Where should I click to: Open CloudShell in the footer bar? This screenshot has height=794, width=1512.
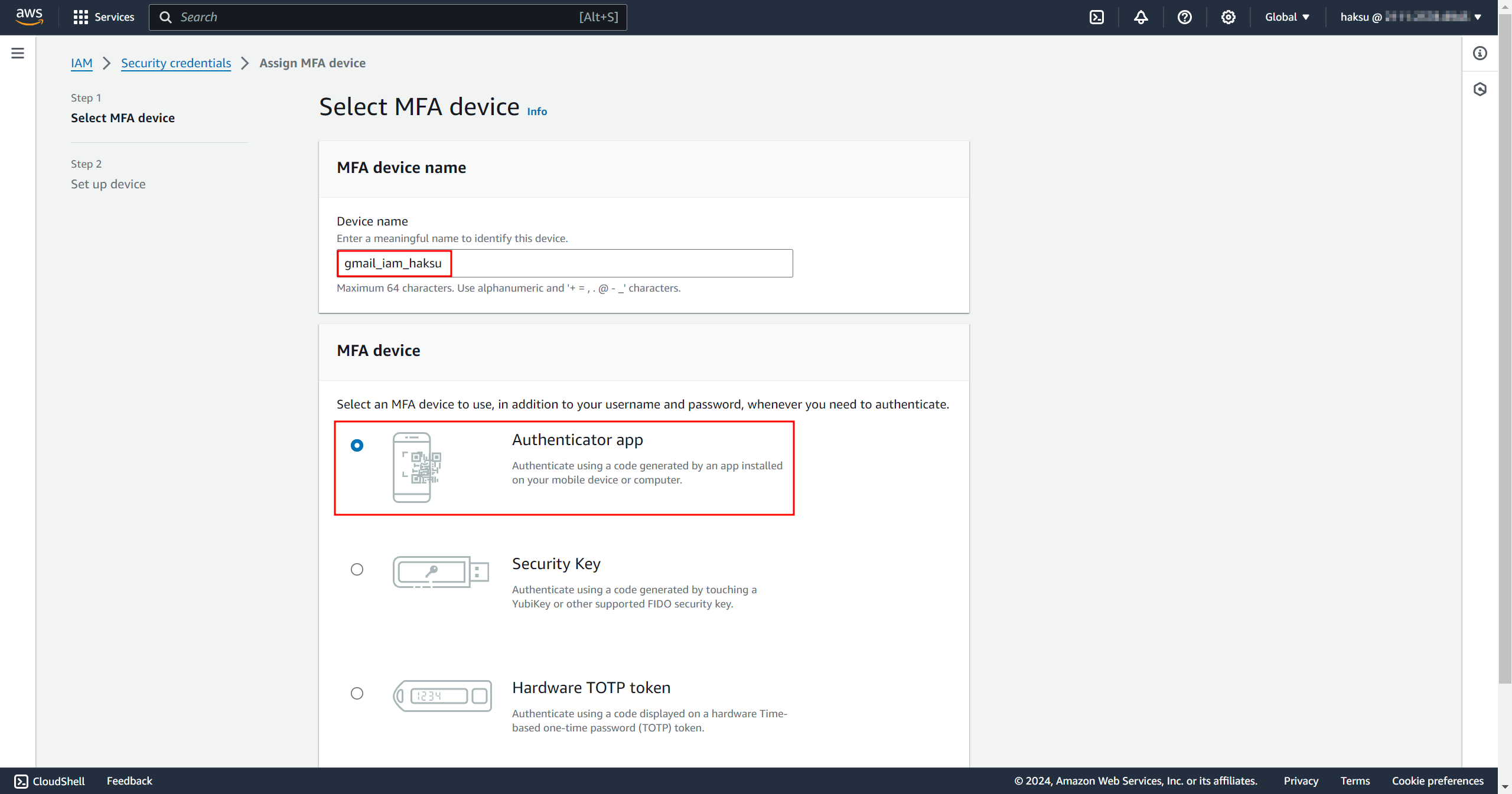point(50,781)
